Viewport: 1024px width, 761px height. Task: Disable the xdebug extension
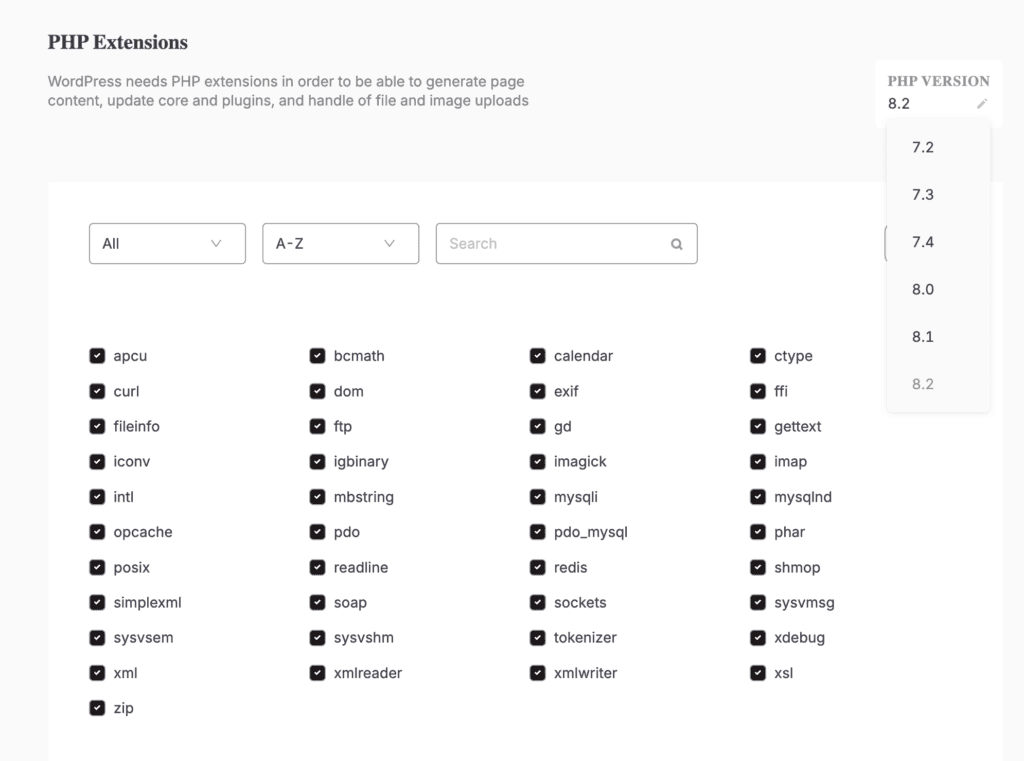pyautogui.click(x=757, y=637)
